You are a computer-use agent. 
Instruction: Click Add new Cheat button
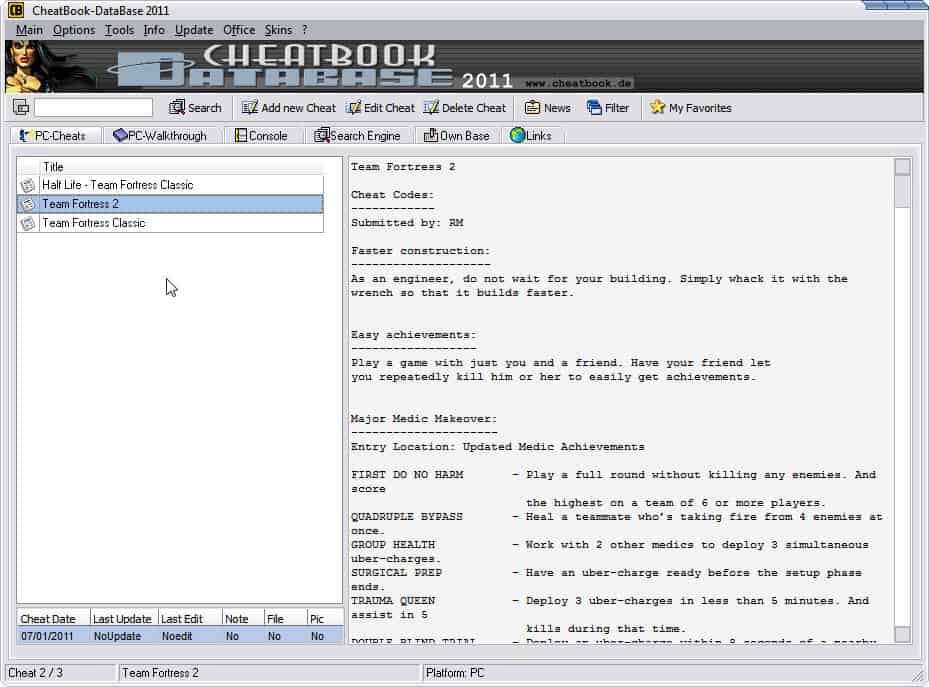coord(289,108)
